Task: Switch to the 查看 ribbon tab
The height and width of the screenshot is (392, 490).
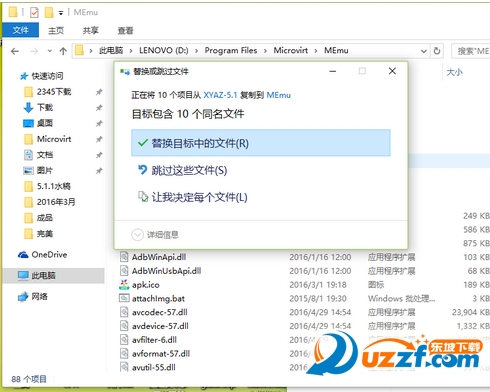Action: coord(125,31)
